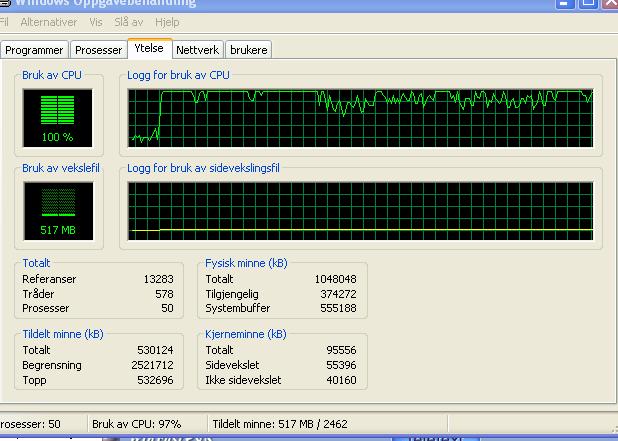This screenshot has height=441, width=618.
Task: Click the Referanser label
Action: (x=49, y=279)
